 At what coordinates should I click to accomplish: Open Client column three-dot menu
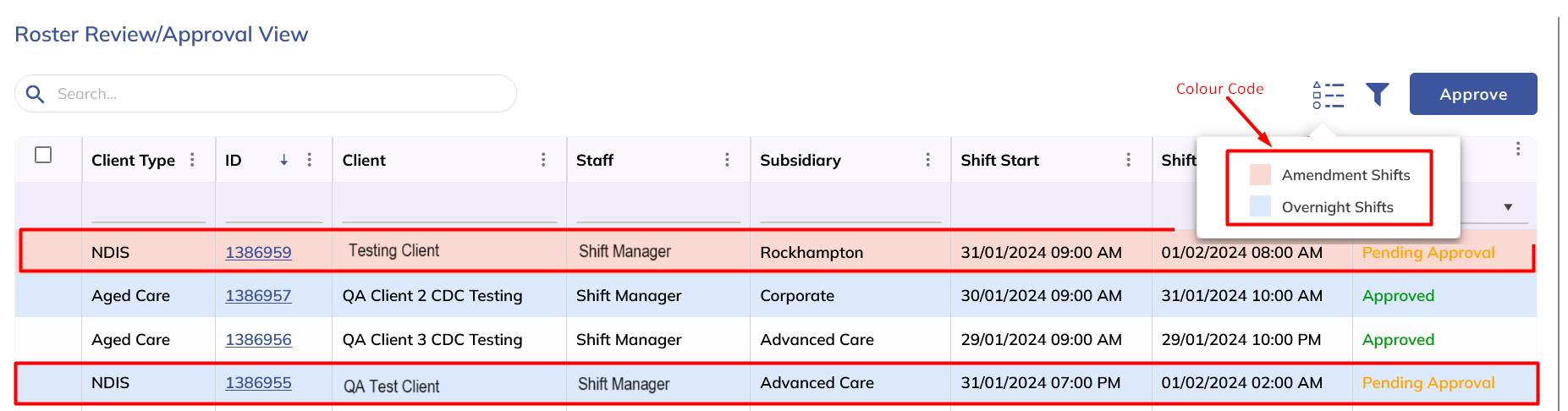(x=543, y=160)
